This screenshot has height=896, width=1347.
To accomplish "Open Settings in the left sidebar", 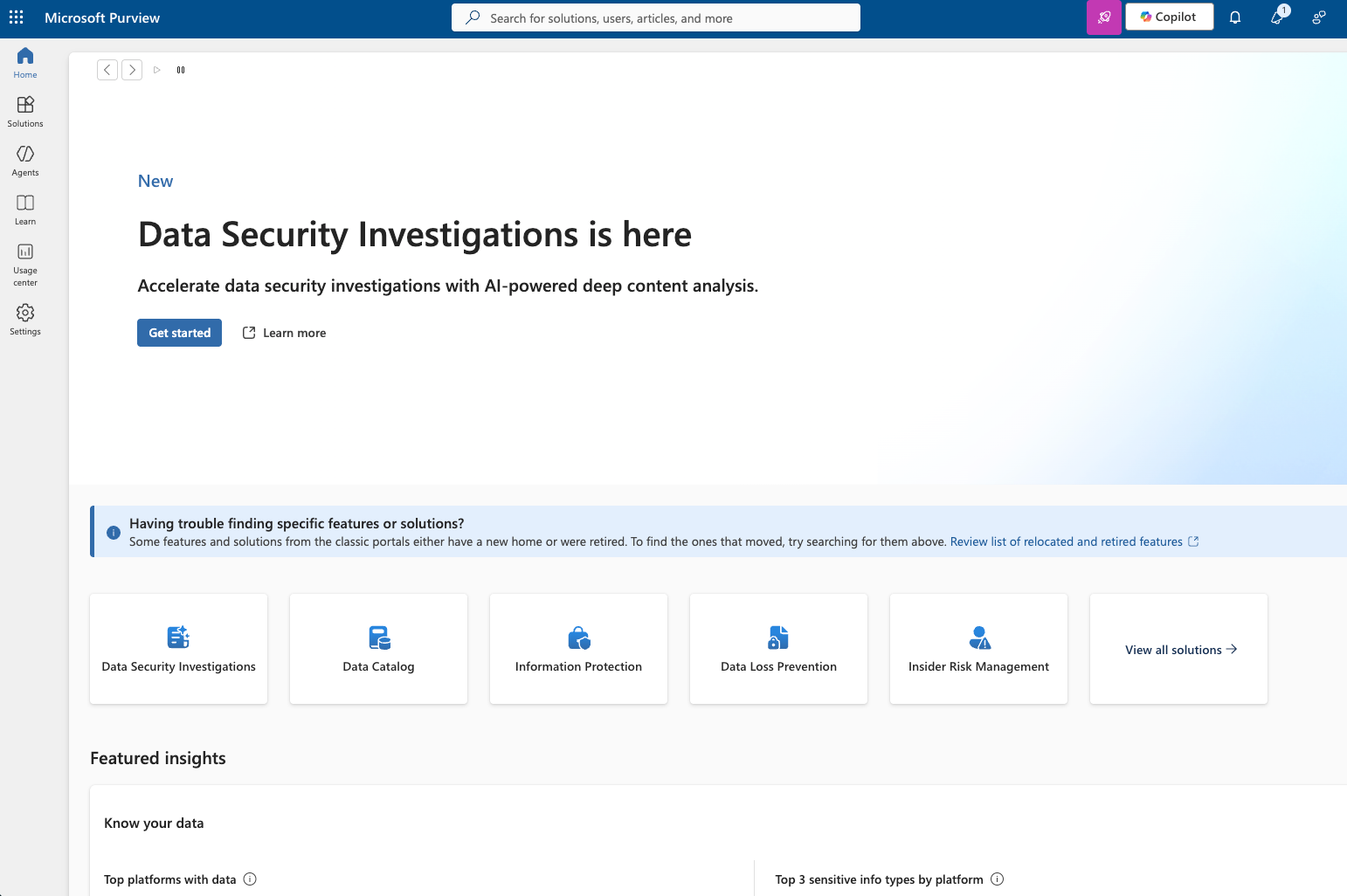I will point(25,320).
